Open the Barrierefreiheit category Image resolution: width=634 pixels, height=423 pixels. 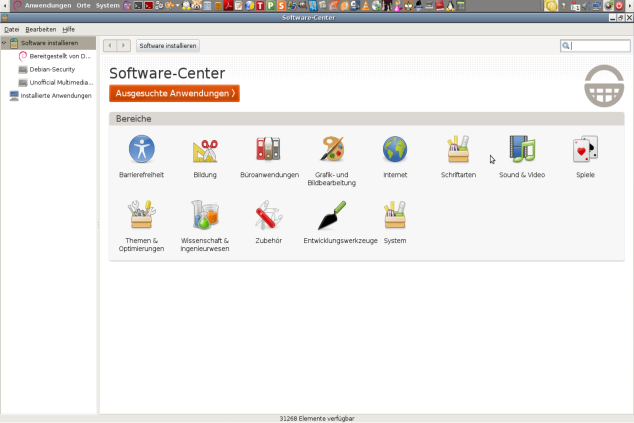142,157
